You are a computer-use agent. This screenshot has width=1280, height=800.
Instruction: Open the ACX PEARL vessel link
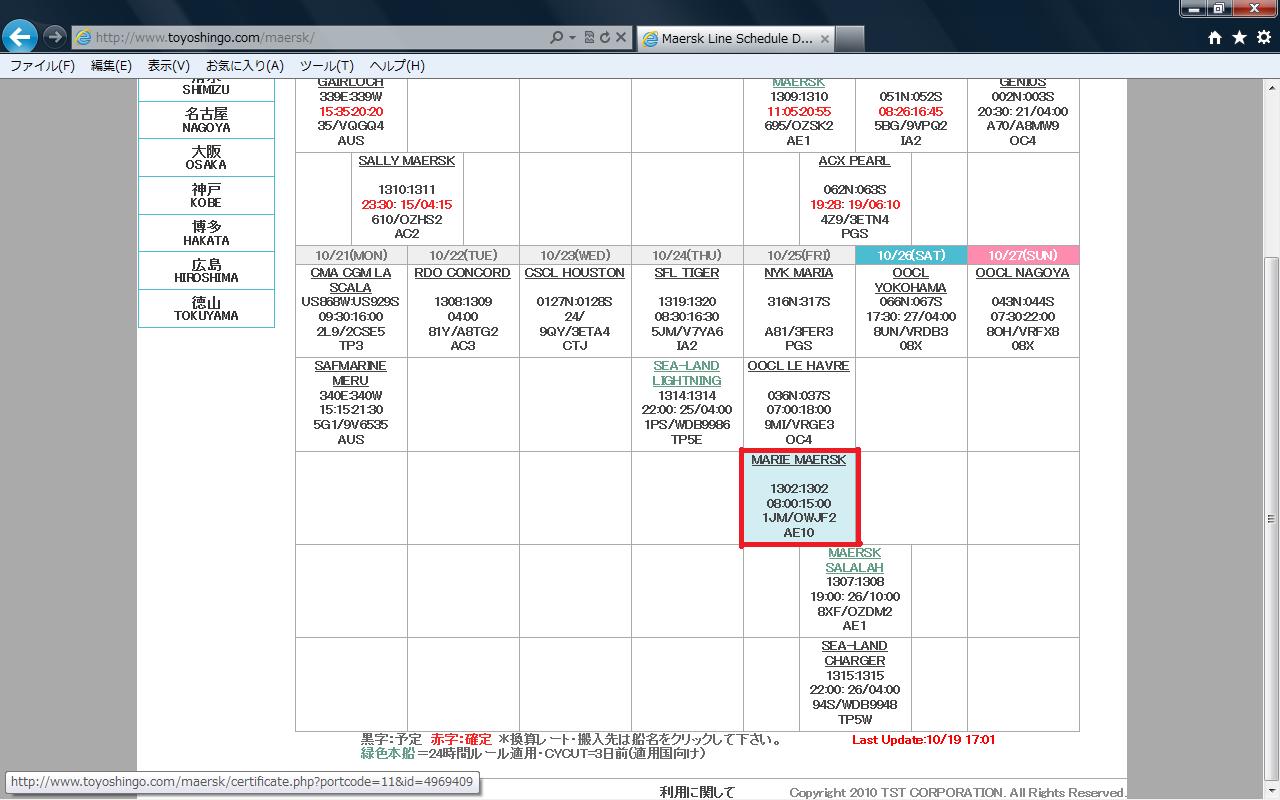click(x=854, y=161)
